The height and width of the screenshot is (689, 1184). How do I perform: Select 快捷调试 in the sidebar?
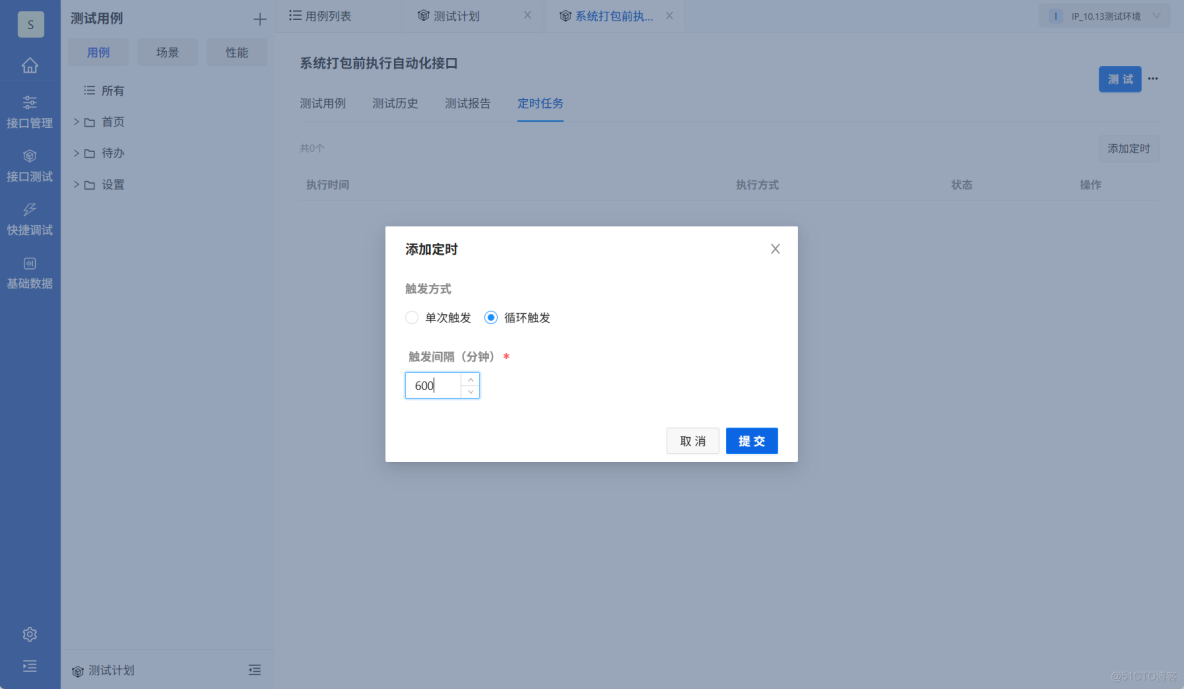(30, 220)
